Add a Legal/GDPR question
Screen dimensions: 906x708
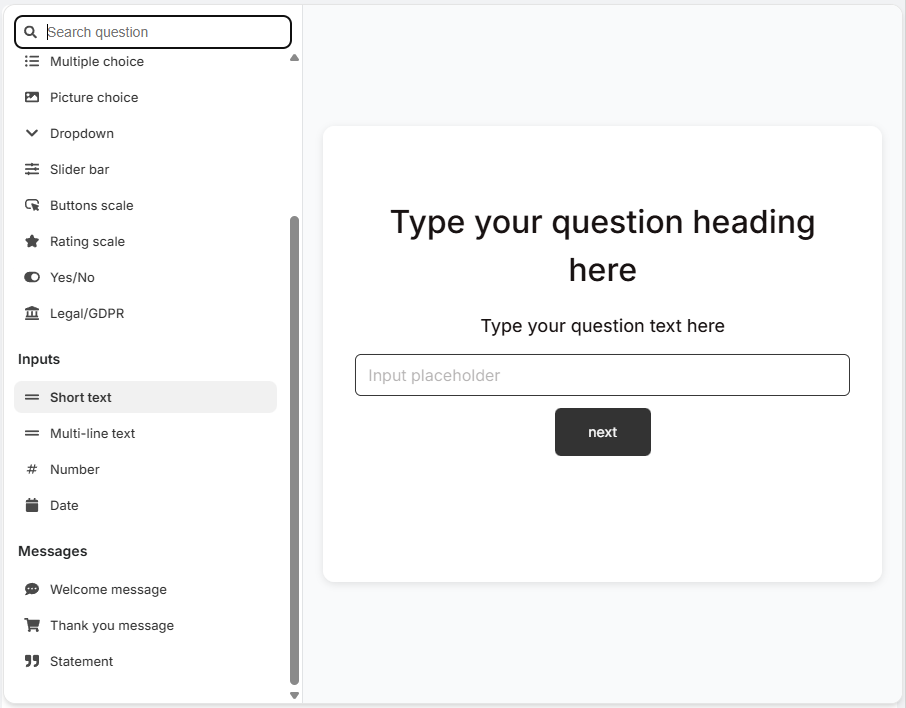pyautogui.click(x=87, y=313)
